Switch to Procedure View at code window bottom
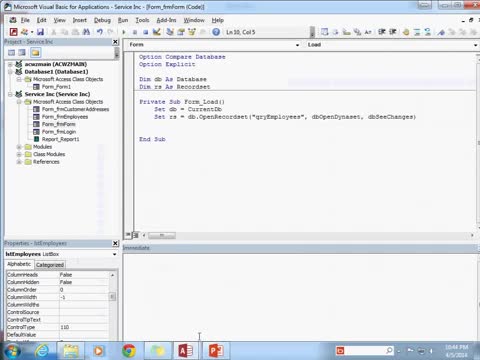480x360 pixels. tap(128, 235)
